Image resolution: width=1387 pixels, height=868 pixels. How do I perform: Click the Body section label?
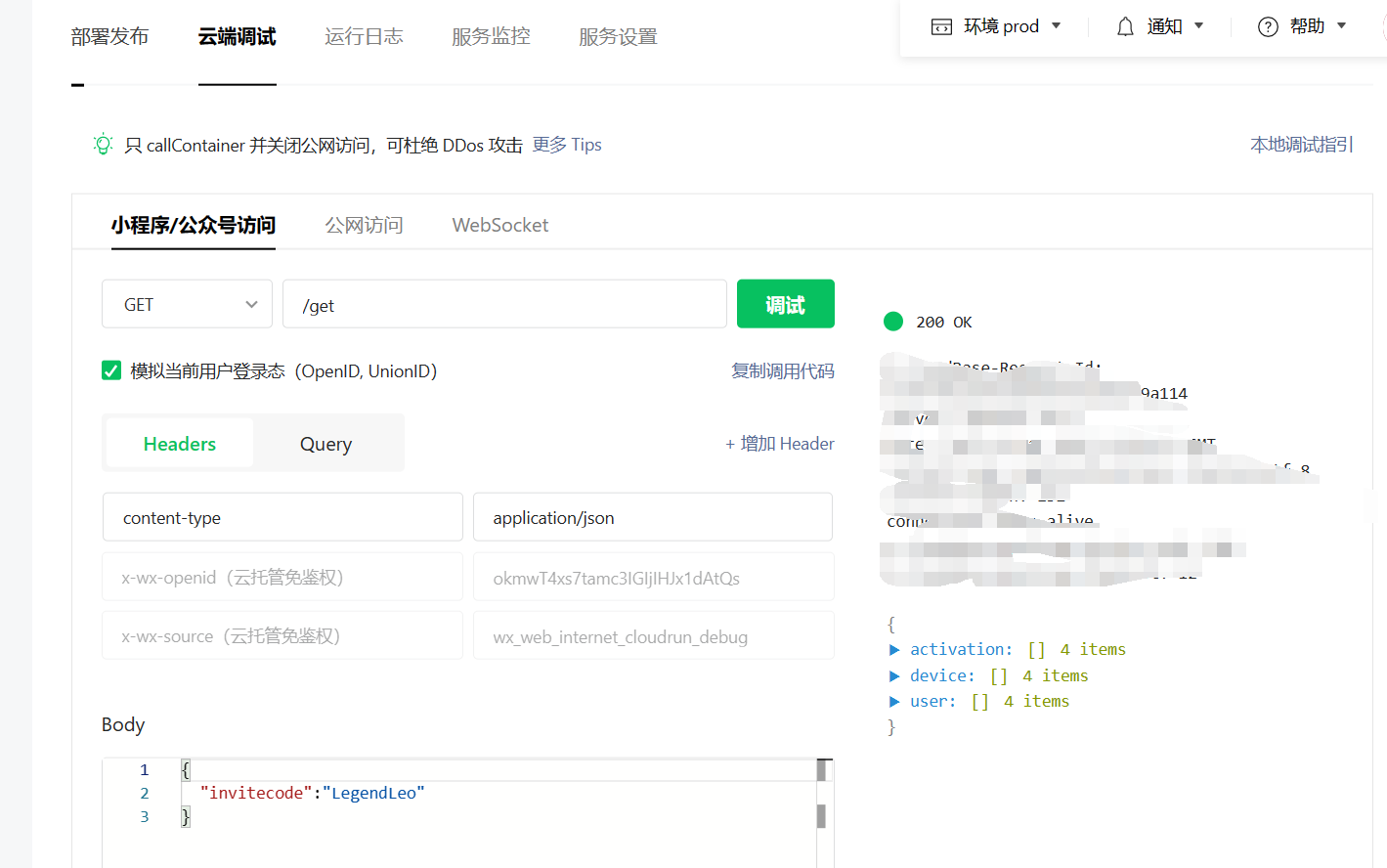123,724
